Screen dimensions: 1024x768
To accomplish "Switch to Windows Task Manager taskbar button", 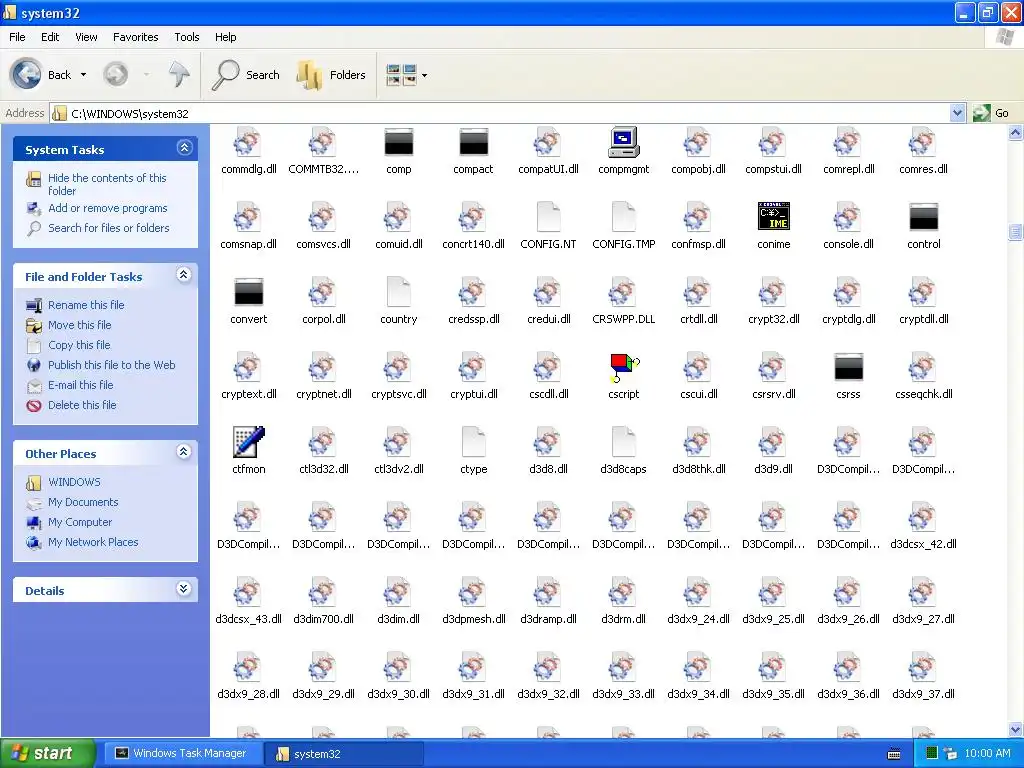I will point(185,753).
